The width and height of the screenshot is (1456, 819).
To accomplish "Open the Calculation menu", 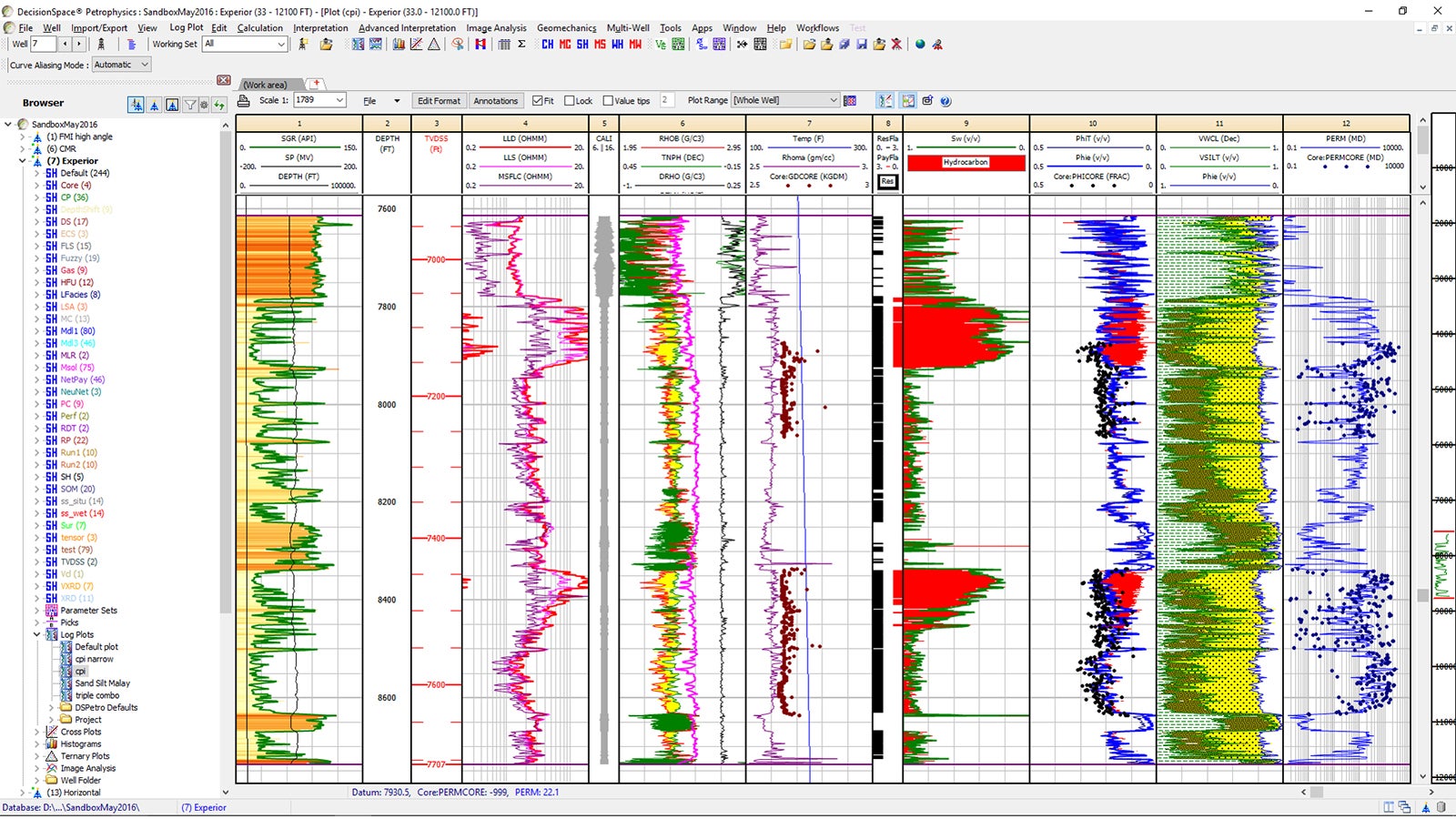I will (260, 28).
